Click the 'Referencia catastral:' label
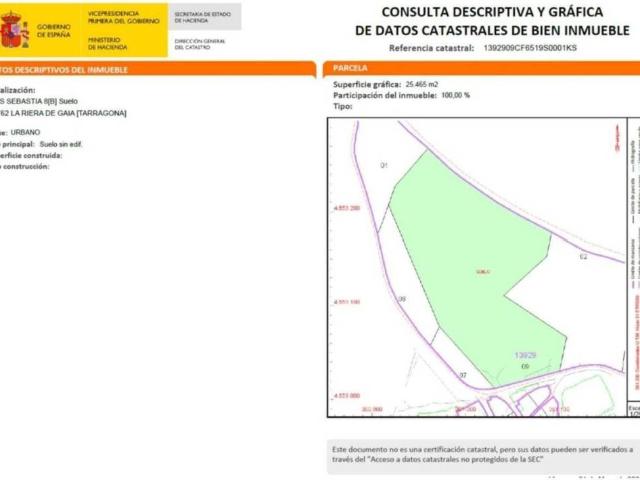The width and height of the screenshot is (640, 480). (431, 48)
